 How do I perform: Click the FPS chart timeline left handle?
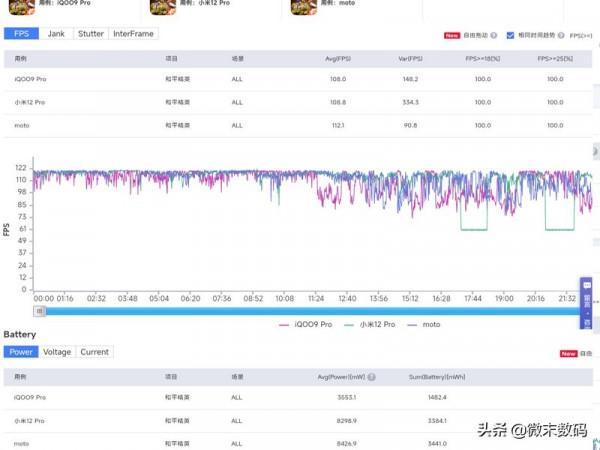(40, 310)
